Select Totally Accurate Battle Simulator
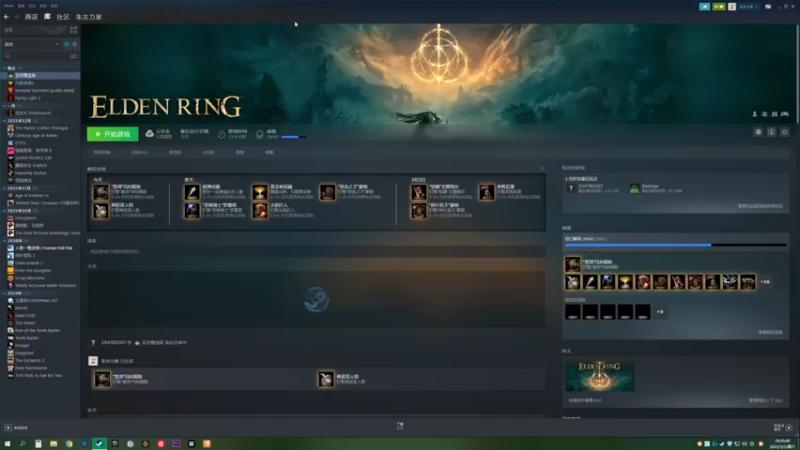The width and height of the screenshot is (800, 450). [x=41, y=286]
